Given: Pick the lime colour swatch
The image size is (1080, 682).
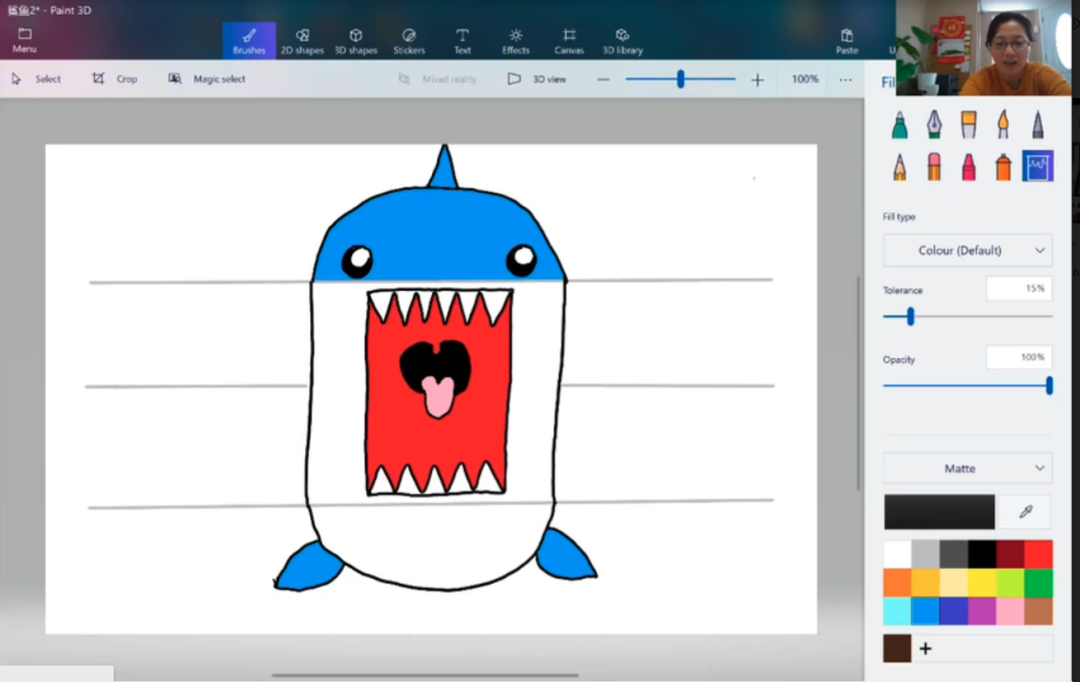Looking at the screenshot, I should 1010,583.
